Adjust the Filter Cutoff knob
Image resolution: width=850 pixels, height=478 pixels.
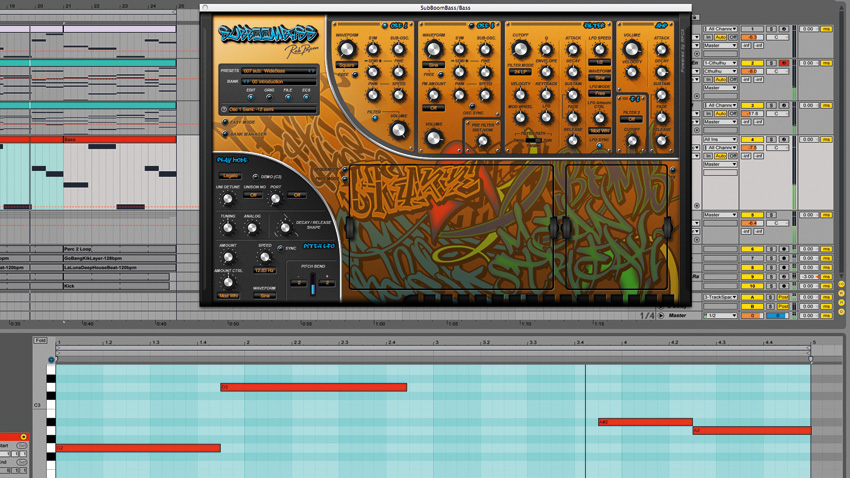[x=520, y=49]
